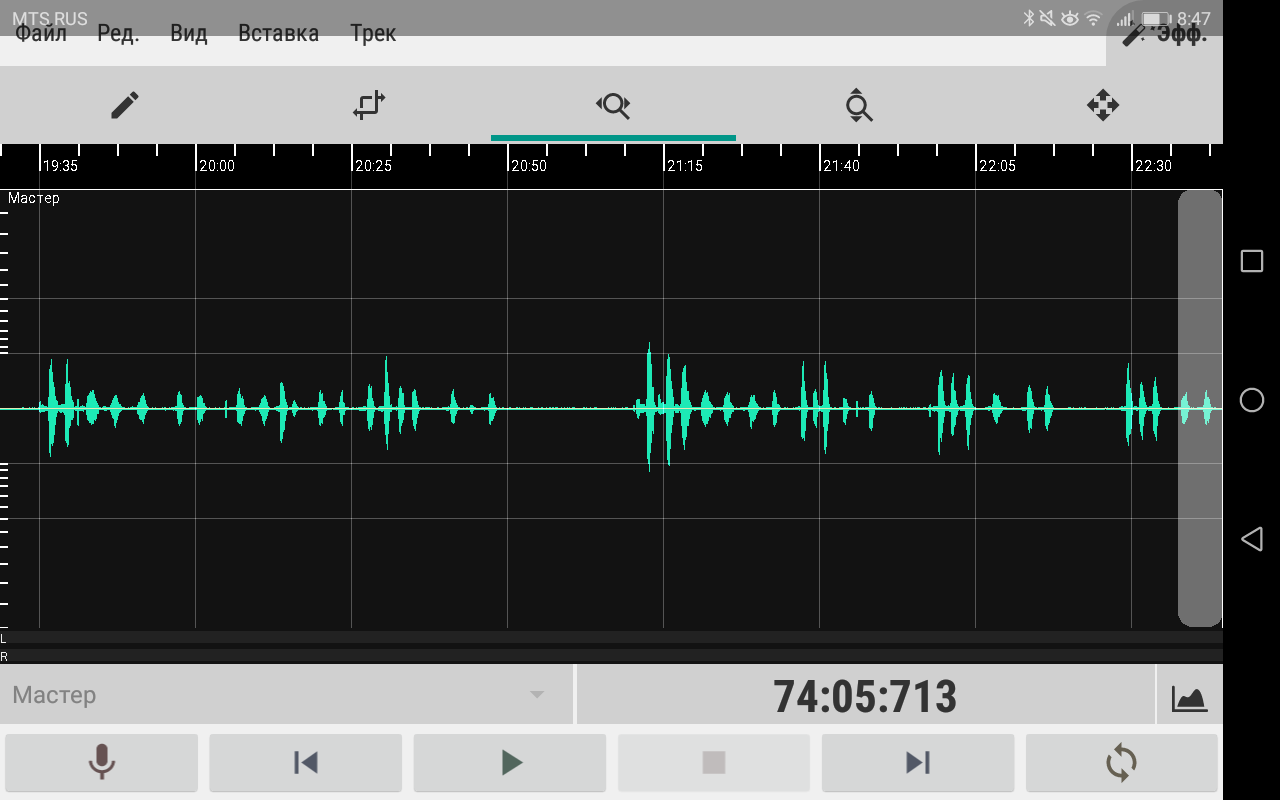Image resolution: width=1280 pixels, height=800 pixels.
Task: Toggle loop playback
Action: pos(1122,763)
